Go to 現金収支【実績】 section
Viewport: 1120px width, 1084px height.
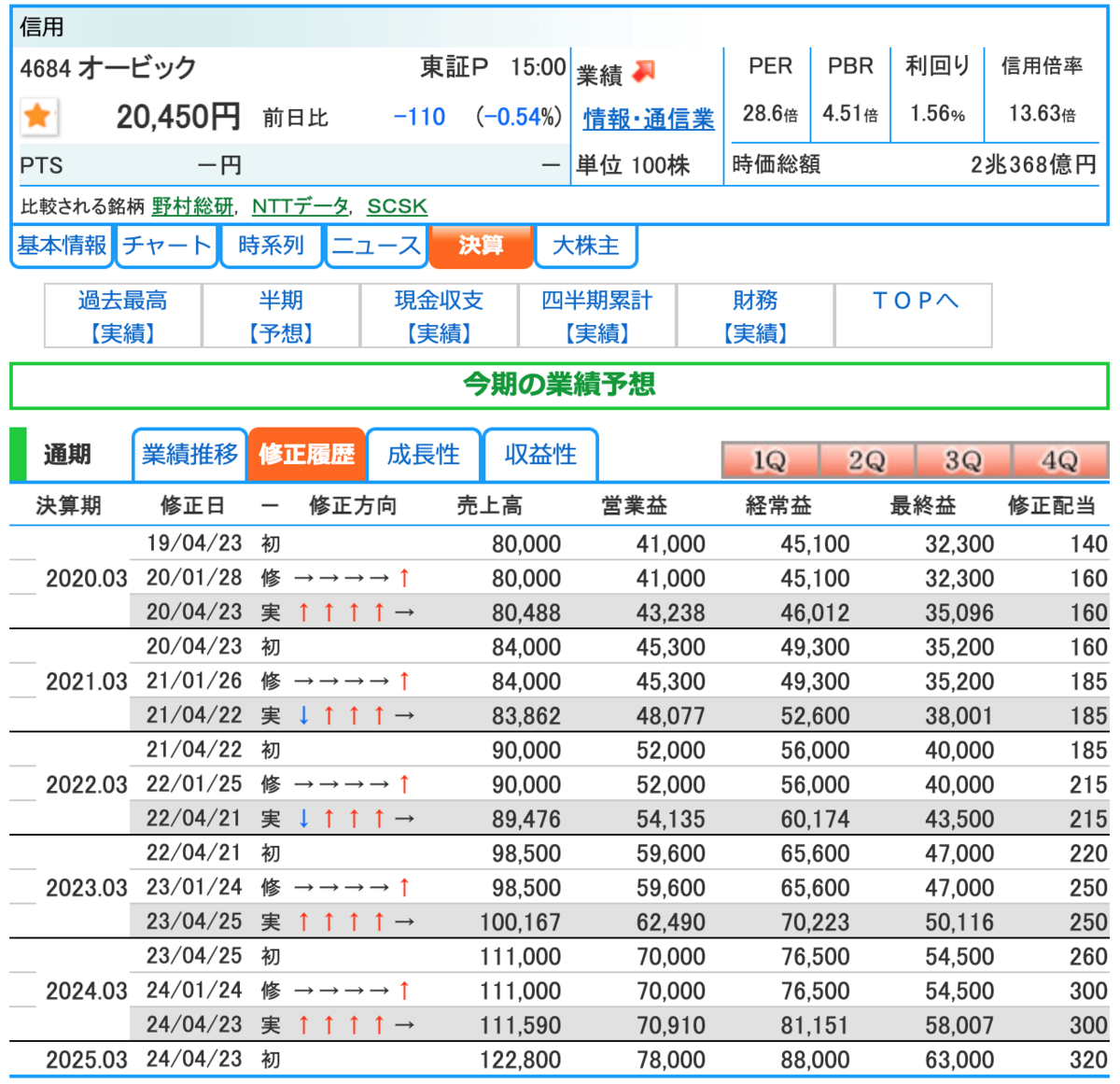[x=439, y=317]
